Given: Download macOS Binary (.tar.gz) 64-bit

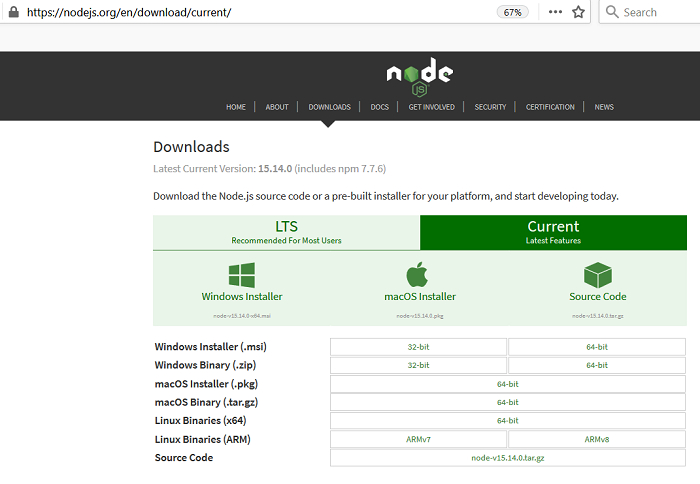Looking at the screenshot, I should pos(508,402).
